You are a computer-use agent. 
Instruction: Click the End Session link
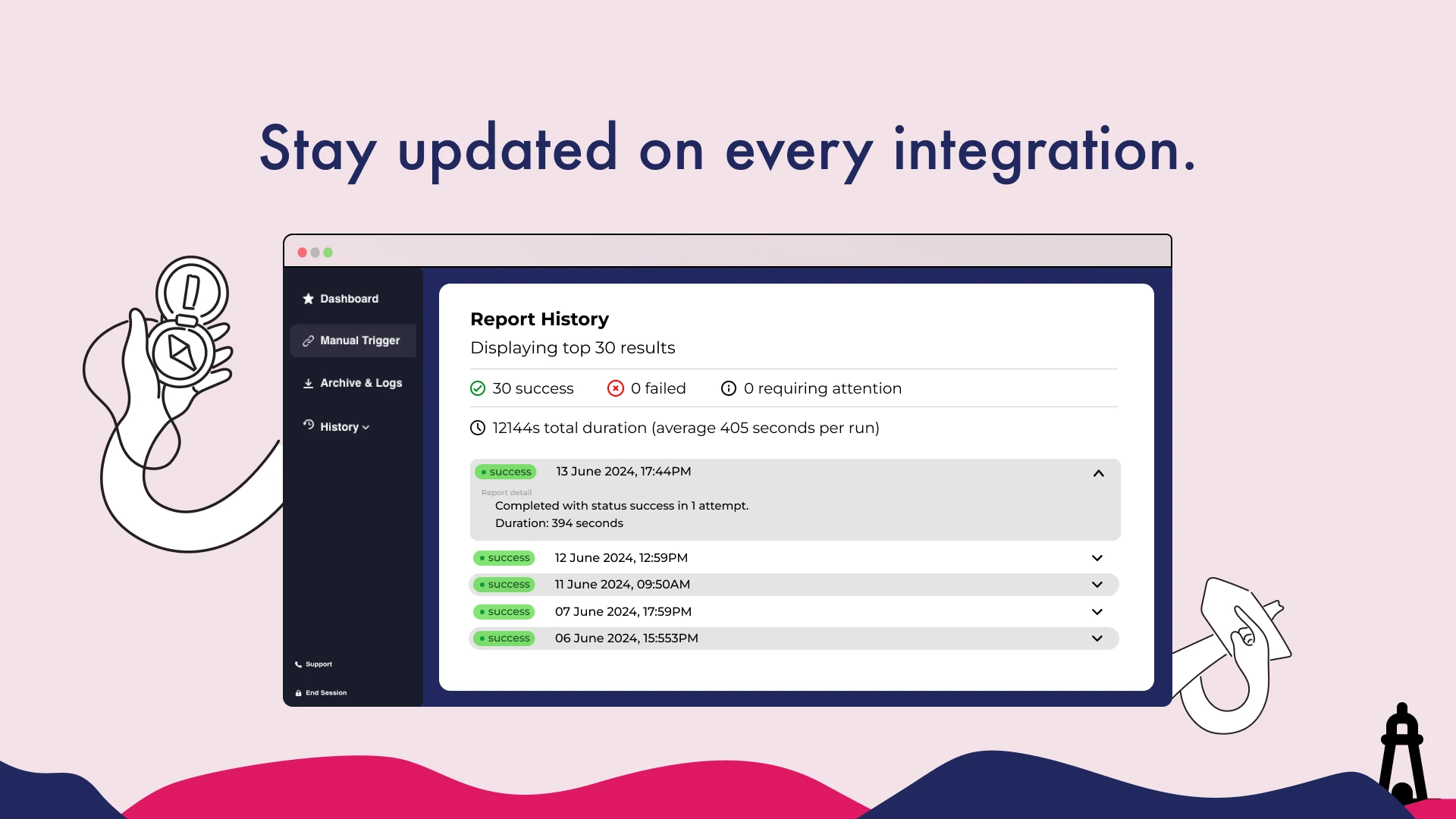coord(326,693)
